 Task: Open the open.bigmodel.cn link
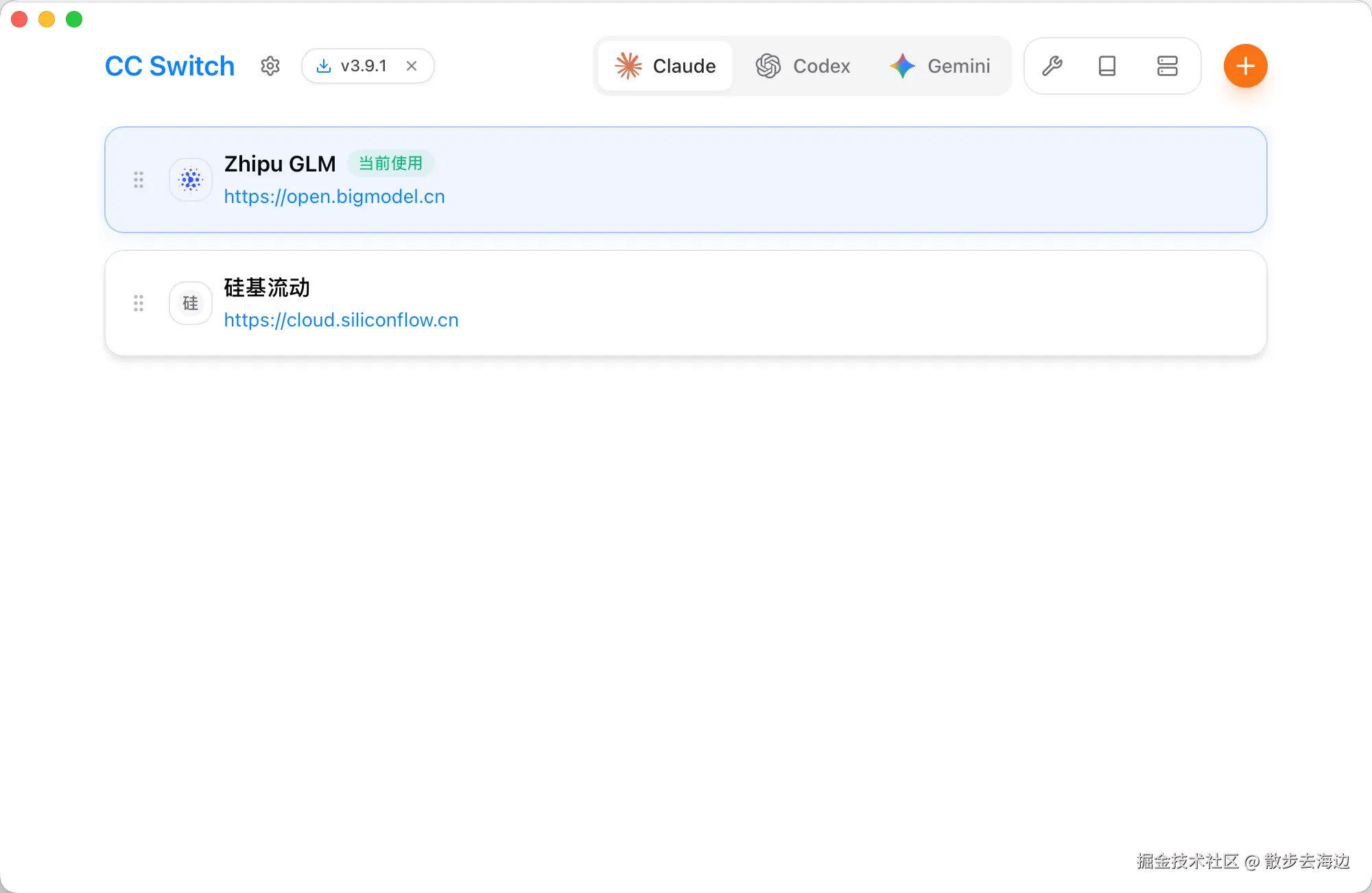click(334, 197)
